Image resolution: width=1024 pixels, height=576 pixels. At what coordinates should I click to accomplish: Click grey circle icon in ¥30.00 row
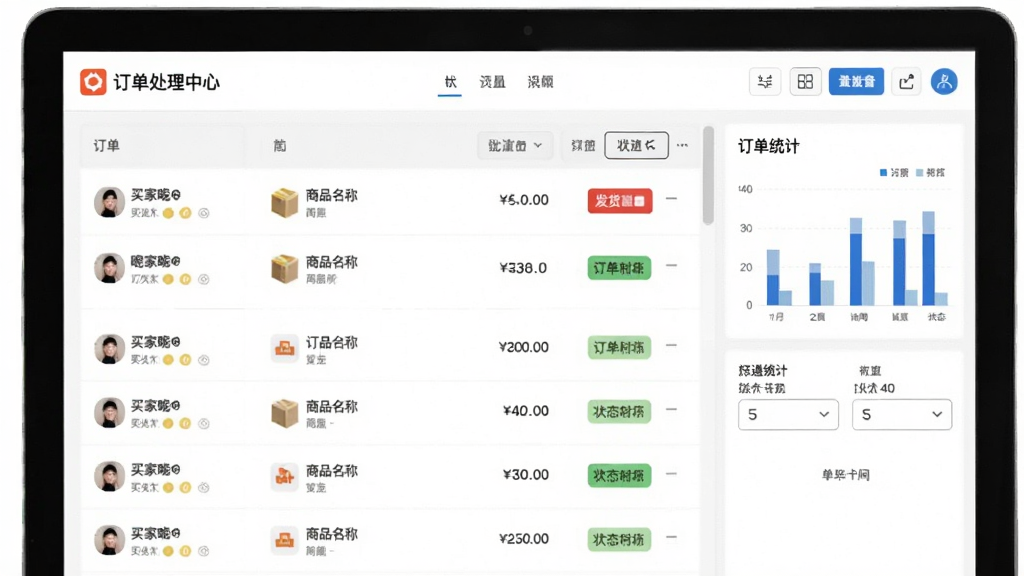204,487
